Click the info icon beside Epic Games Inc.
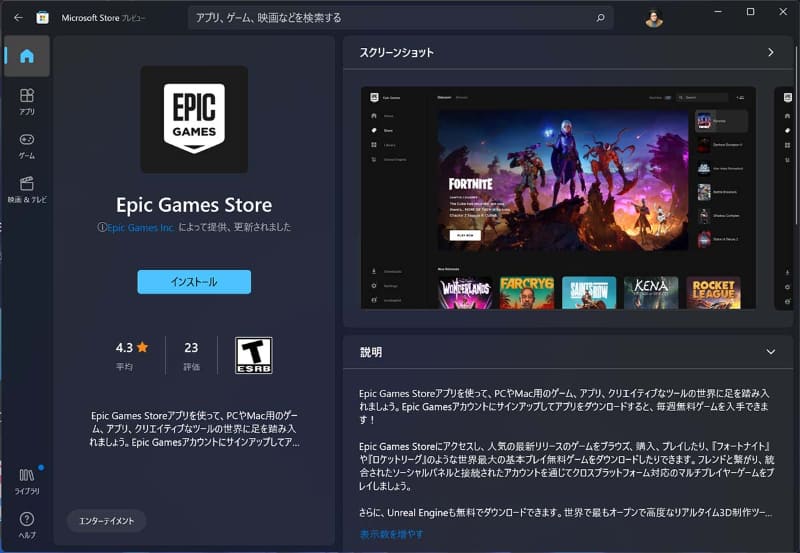 (x=102, y=227)
